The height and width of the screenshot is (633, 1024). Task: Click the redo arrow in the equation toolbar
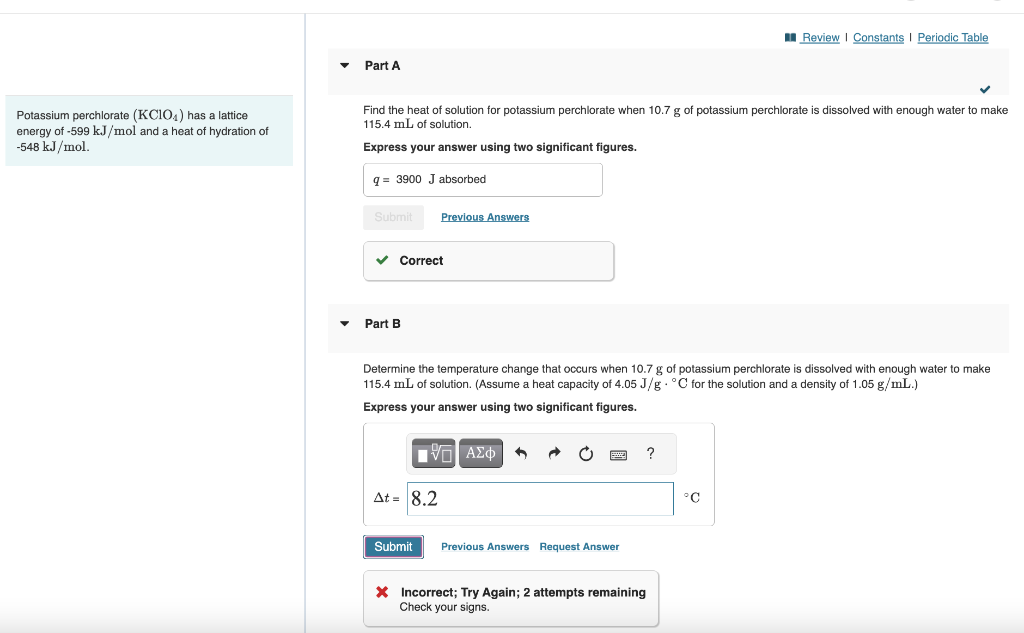click(x=553, y=453)
